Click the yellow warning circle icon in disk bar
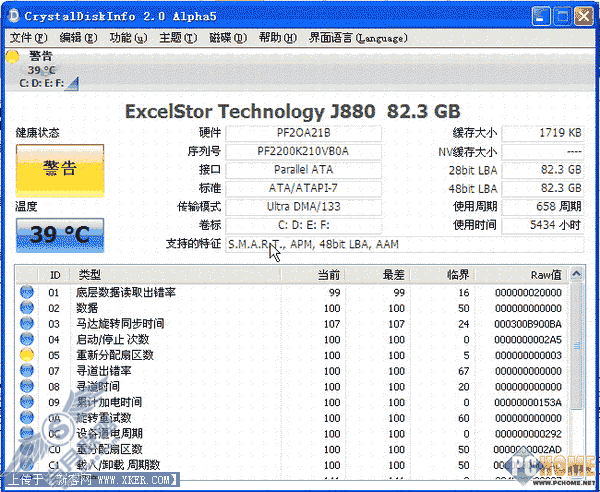The width and height of the screenshot is (600, 492). point(12,57)
